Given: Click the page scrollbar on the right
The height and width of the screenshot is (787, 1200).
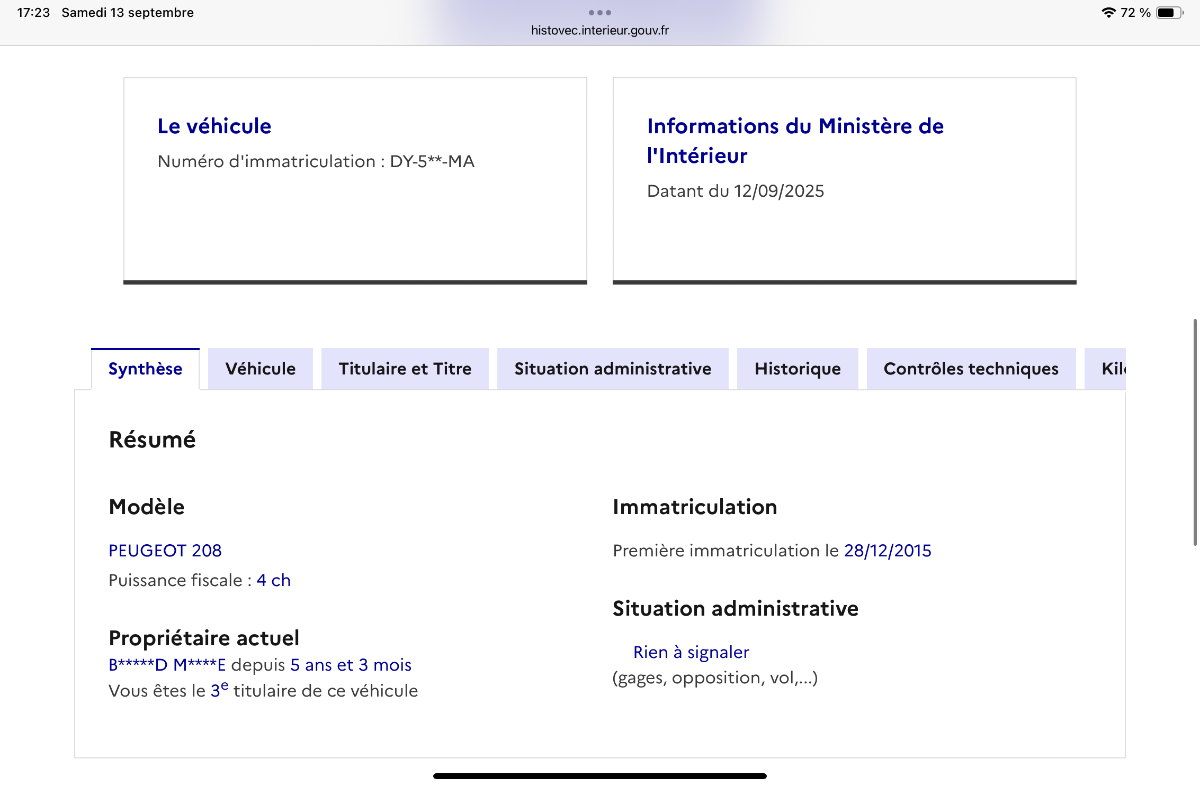Looking at the screenshot, I should [1195, 432].
